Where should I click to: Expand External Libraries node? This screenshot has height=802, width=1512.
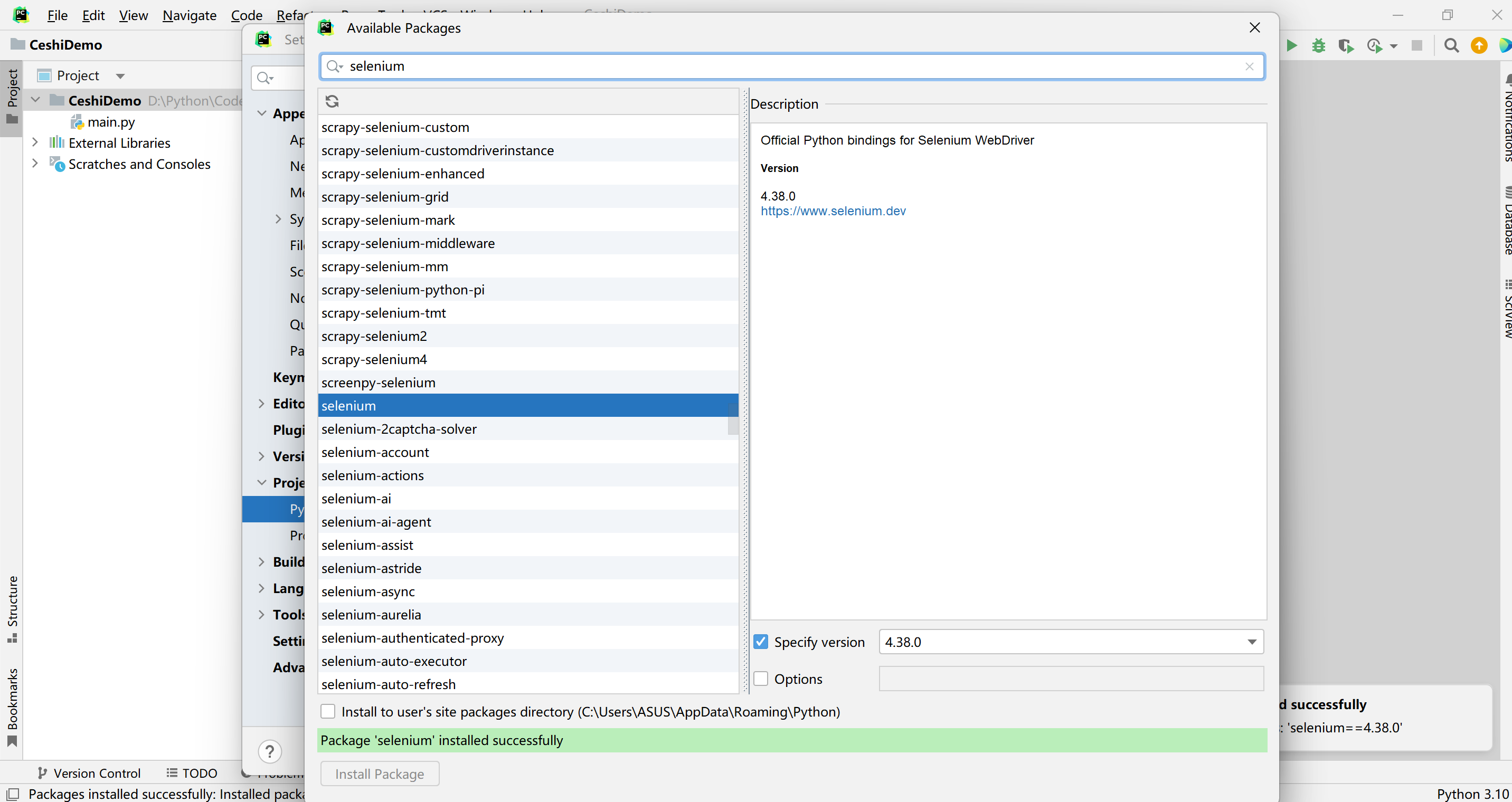tap(35, 142)
